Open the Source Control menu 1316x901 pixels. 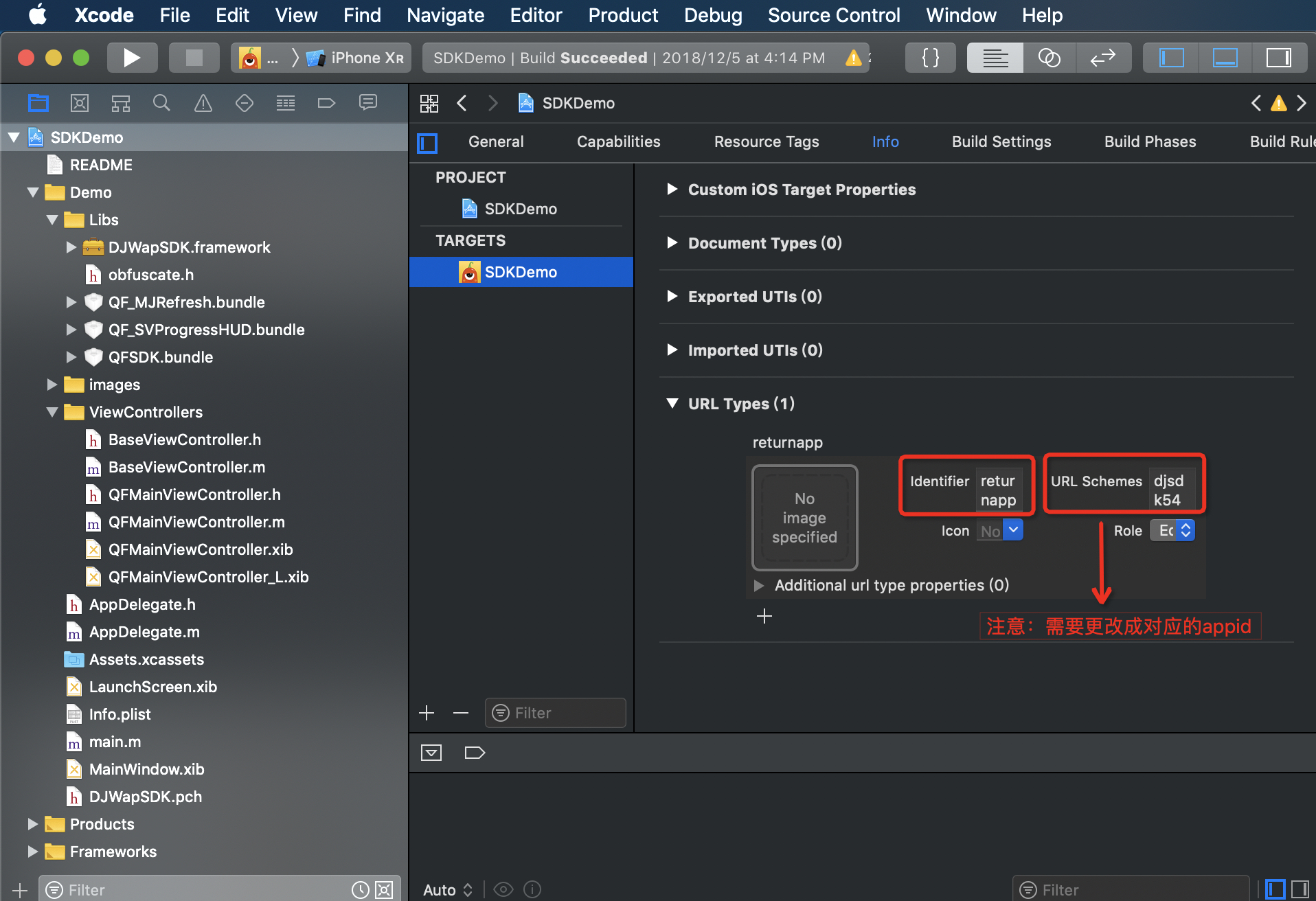834,15
